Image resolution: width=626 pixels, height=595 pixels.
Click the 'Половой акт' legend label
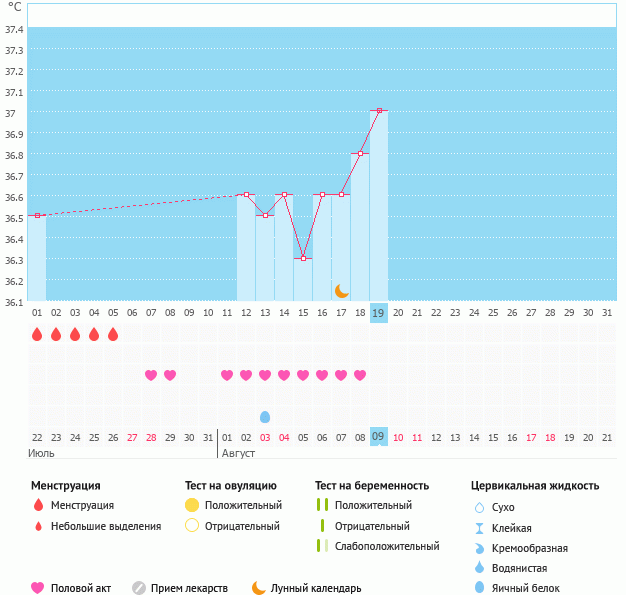85,588
